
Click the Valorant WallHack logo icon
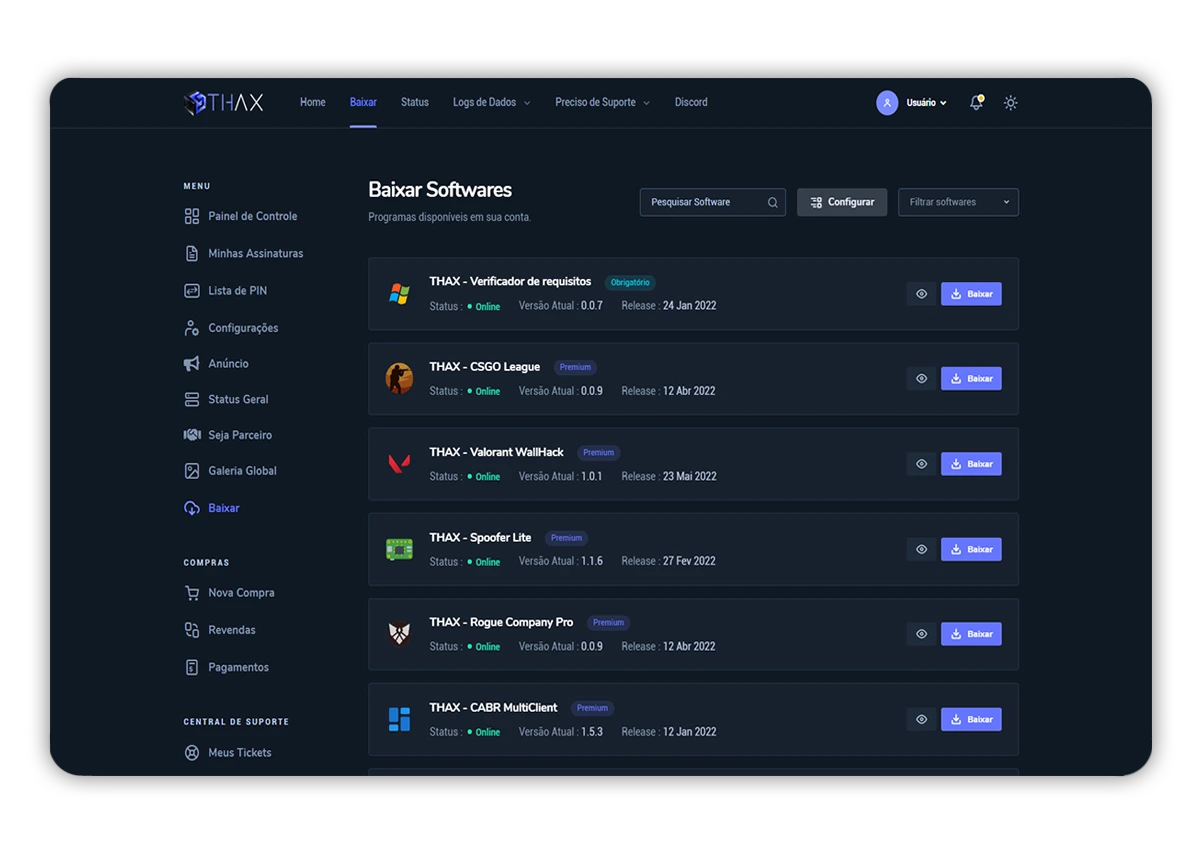[x=399, y=464]
